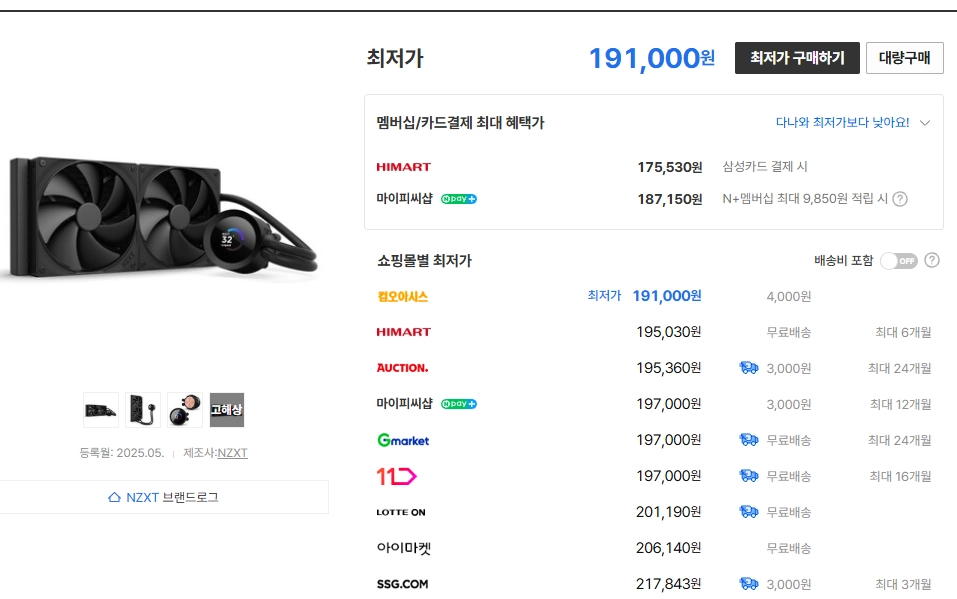Viewport: 957px width, 599px height.
Task: Click the Npay+ badge in the 197,000원 row
Action: pos(459,404)
